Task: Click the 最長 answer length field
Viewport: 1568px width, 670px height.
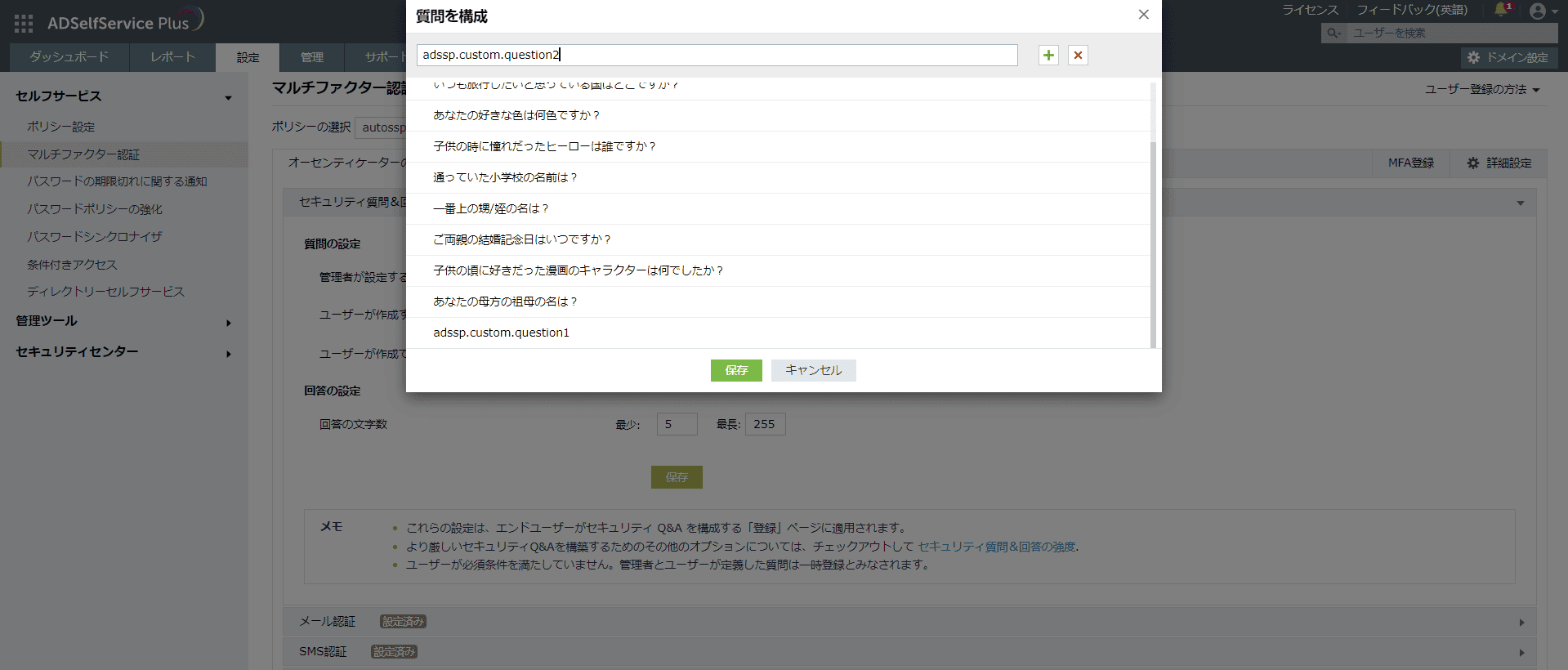Action: coord(765,424)
